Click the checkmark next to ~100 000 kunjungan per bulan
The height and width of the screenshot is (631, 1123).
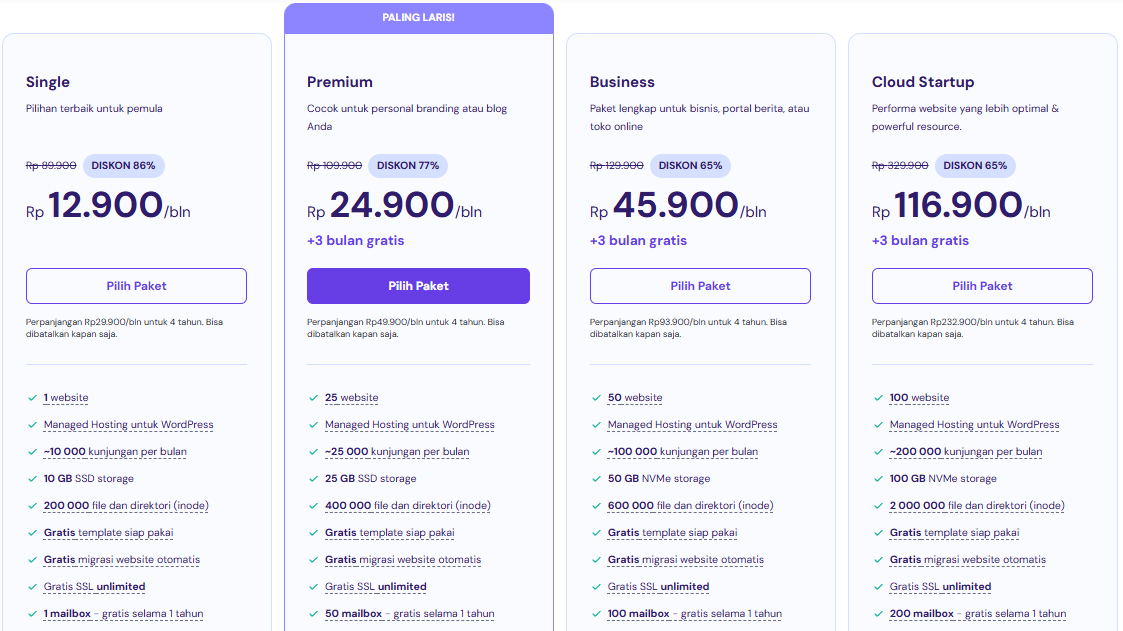pyautogui.click(x=597, y=451)
